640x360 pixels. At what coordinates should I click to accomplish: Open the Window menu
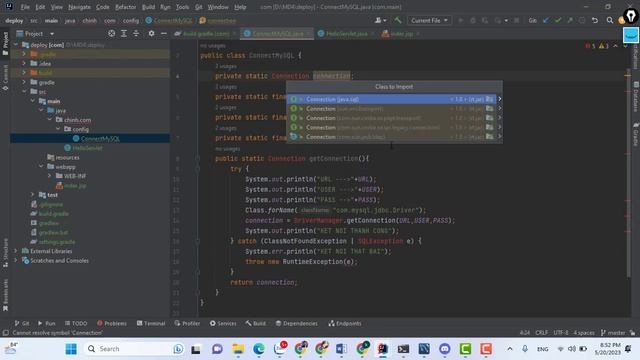[218, 7]
